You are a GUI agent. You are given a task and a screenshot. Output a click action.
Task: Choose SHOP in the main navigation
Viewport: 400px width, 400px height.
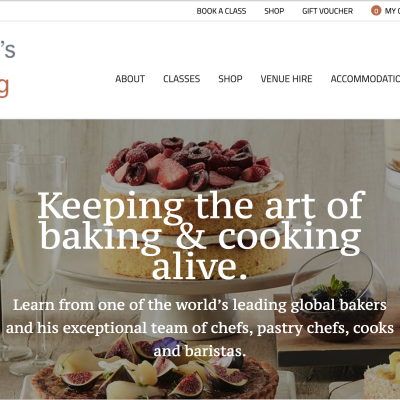(x=230, y=79)
